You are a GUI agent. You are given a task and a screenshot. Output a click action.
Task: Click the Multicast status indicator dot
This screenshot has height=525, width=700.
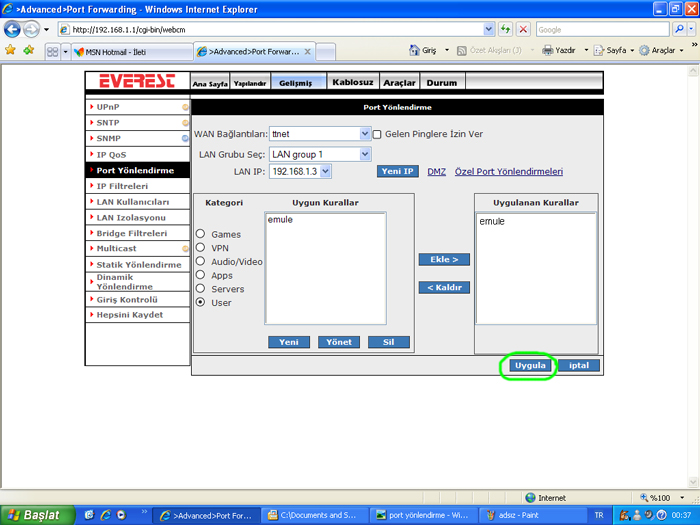pyautogui.click(x=185, y=249)
